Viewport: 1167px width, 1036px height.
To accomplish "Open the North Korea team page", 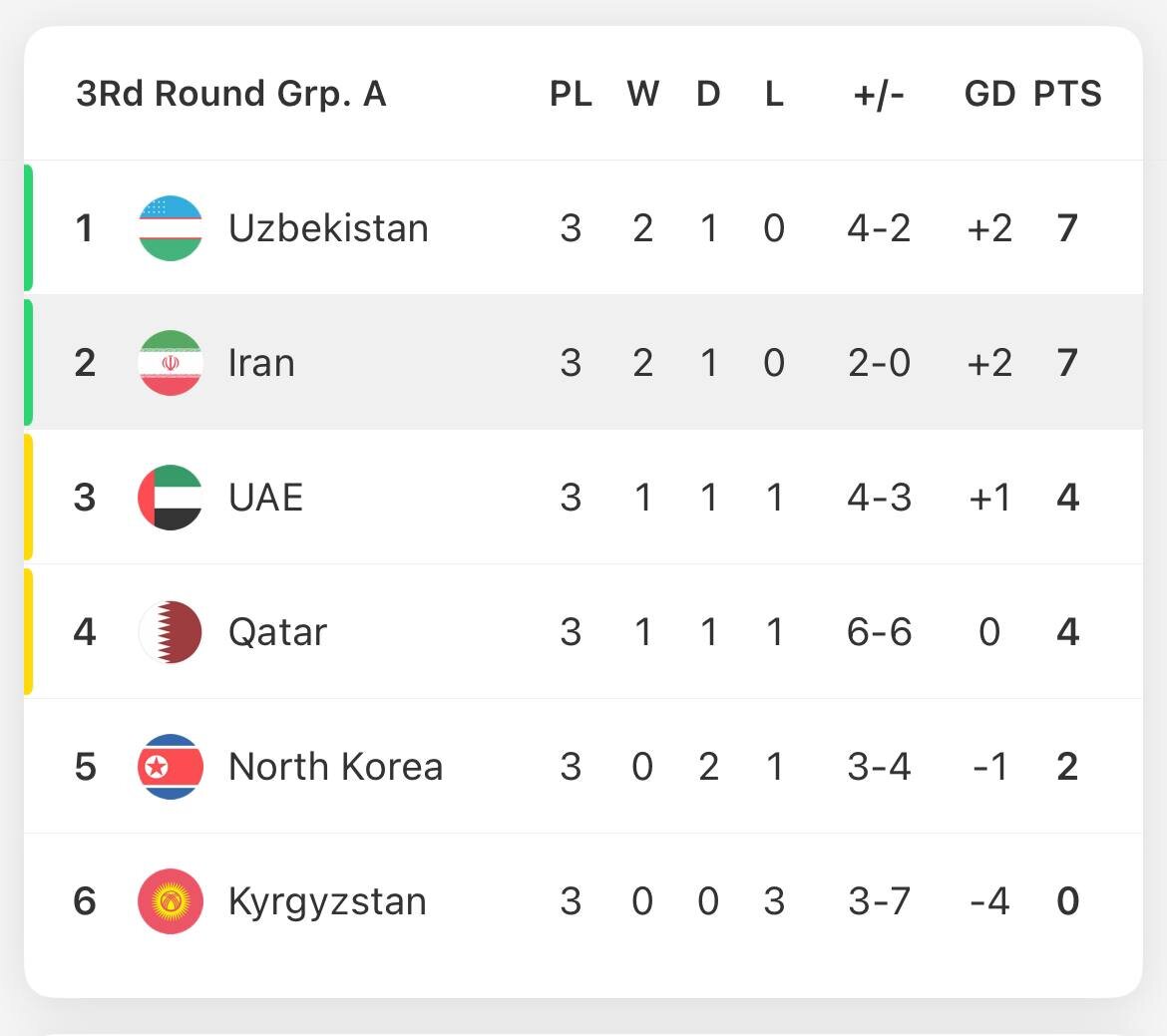I will pos(335,767).
